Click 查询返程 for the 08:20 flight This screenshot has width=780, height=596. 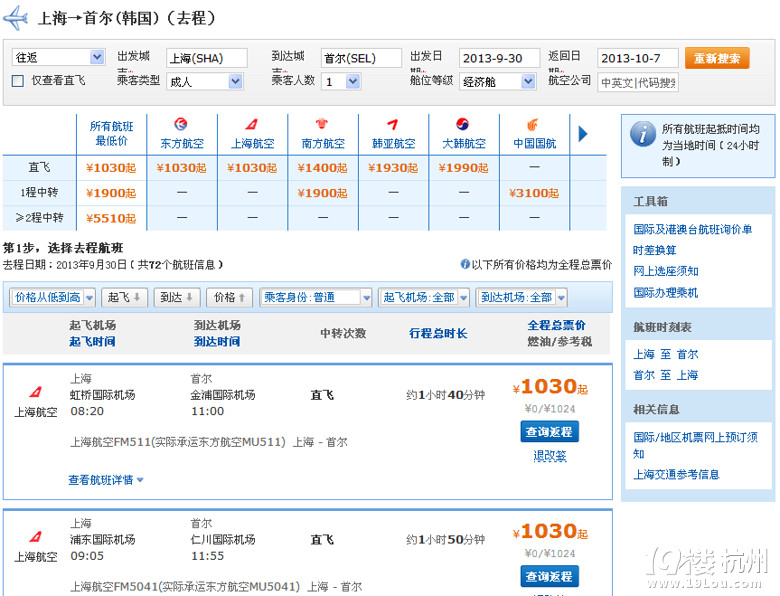click(549, 432)
